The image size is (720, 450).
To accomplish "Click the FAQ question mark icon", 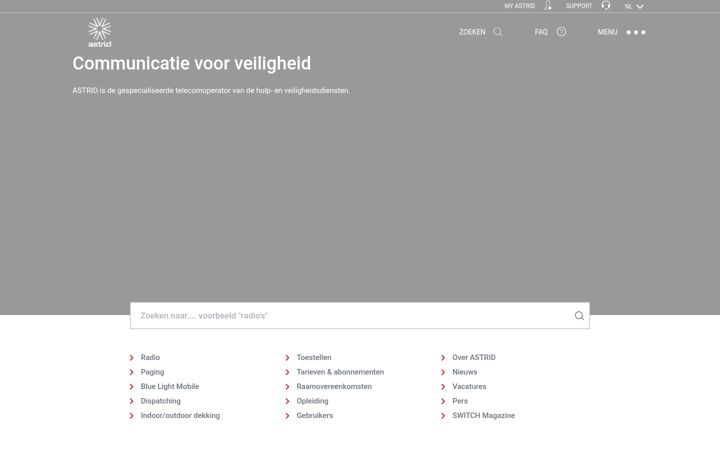I will click(x=561, y=32).
